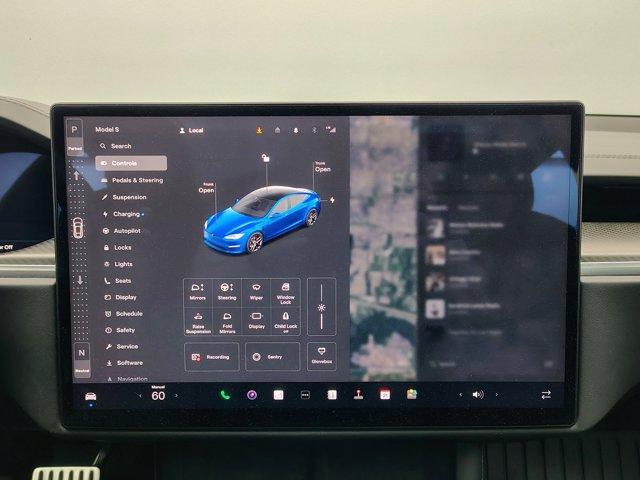Screen dimensions: 640x480
Task: Open the Navigation settings entry
Action: (127, 379)
